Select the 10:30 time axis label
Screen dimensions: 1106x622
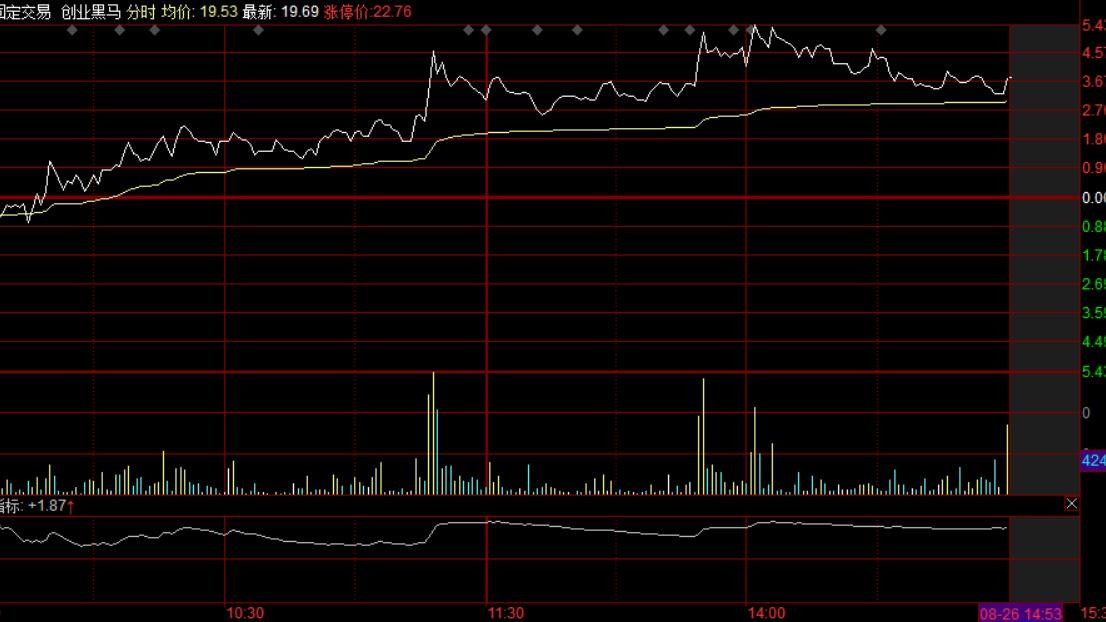(x=245, y=612)
